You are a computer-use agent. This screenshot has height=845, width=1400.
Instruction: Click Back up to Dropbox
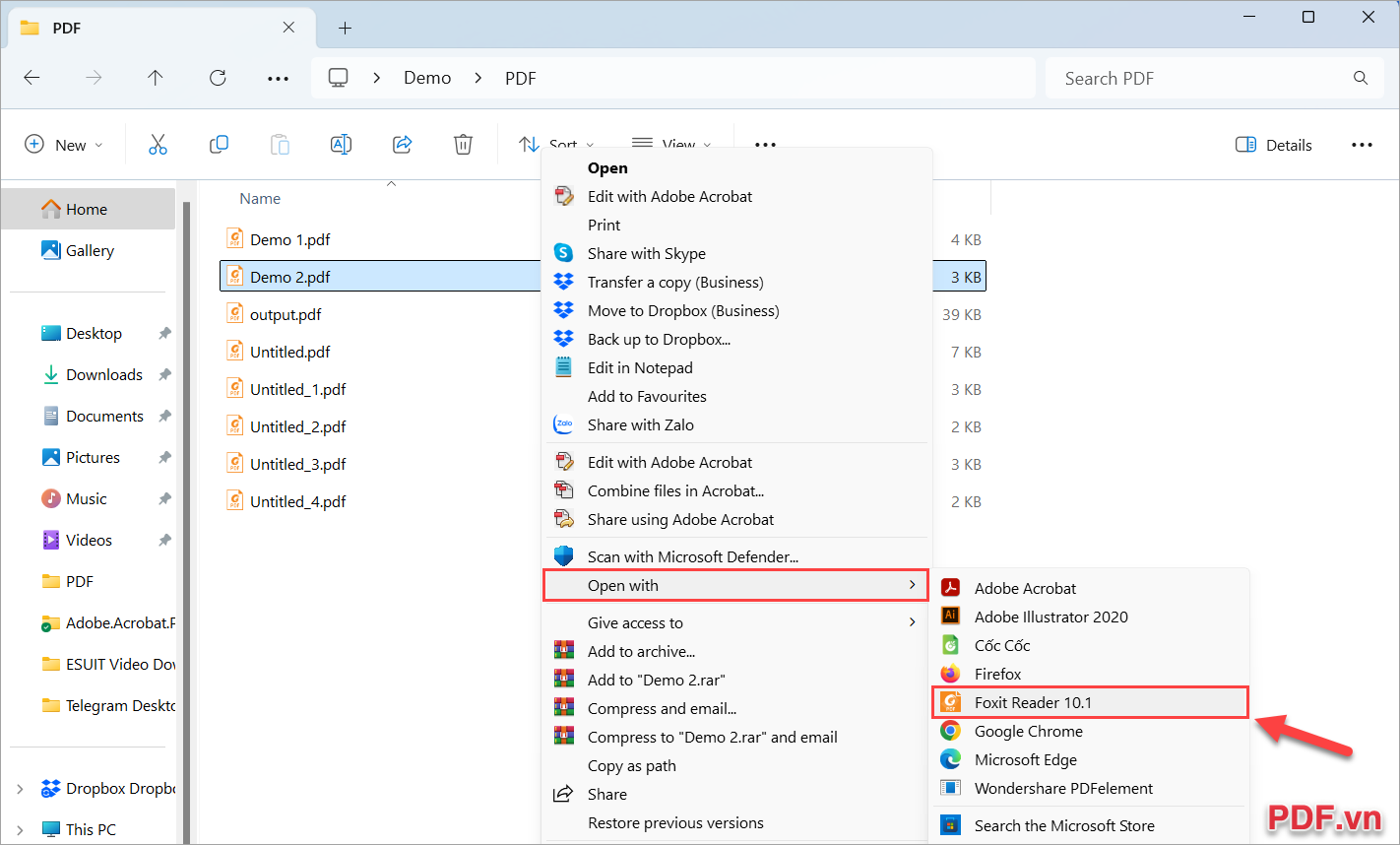click(x=736, y=339)
